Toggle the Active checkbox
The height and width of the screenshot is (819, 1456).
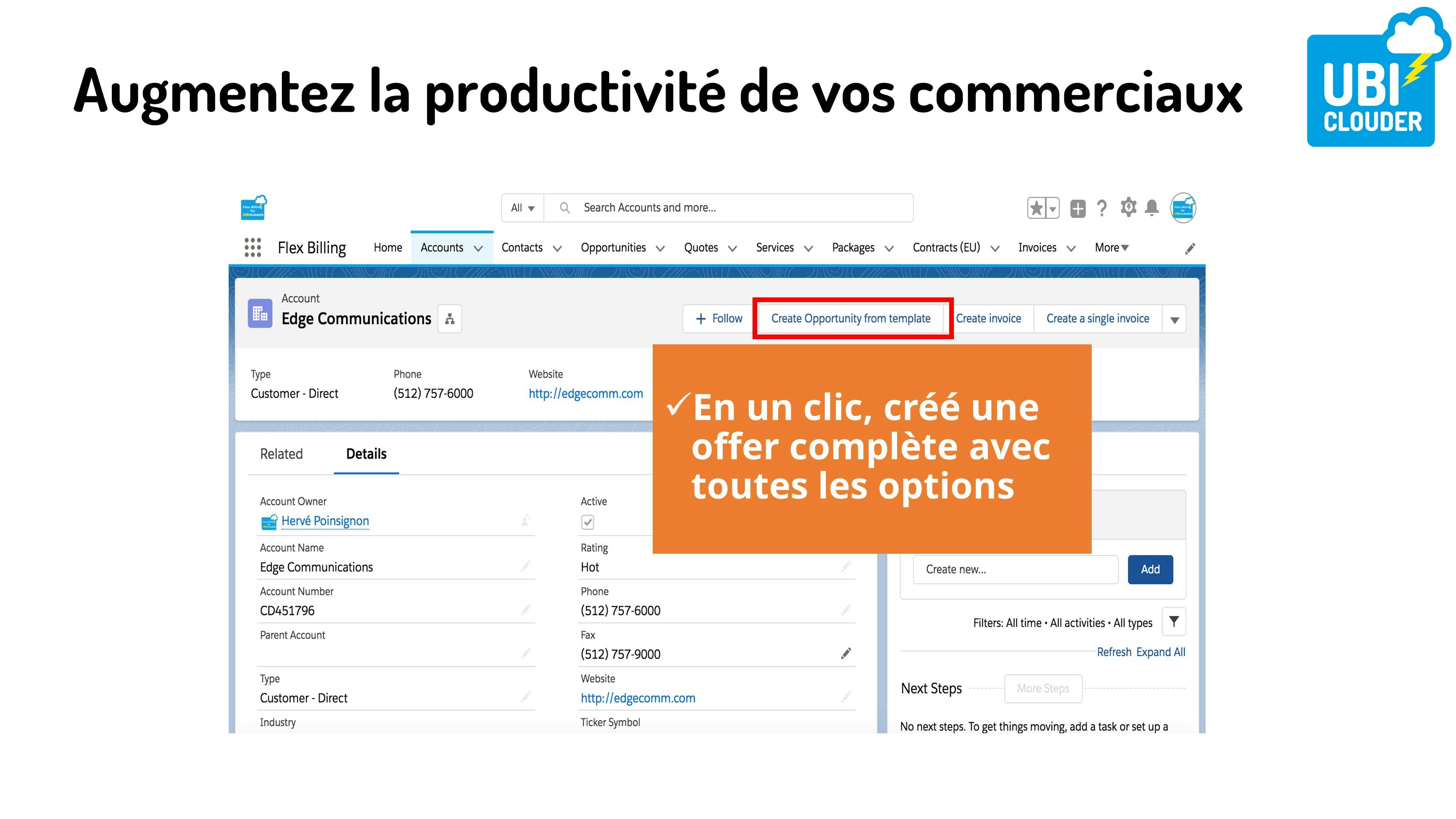point(588,522)
